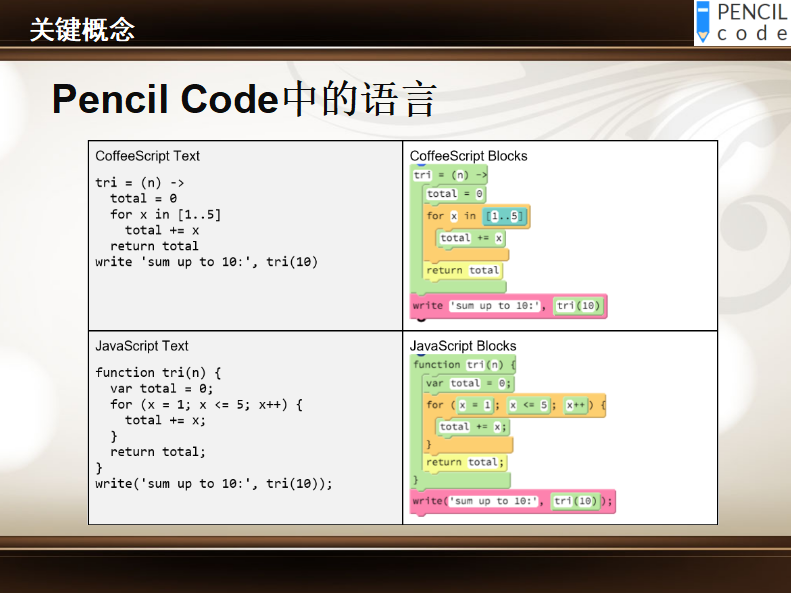This screenshot has height=593, width=791.
Task: Click the Pencil Code logo
Action: tap(743, 23)
